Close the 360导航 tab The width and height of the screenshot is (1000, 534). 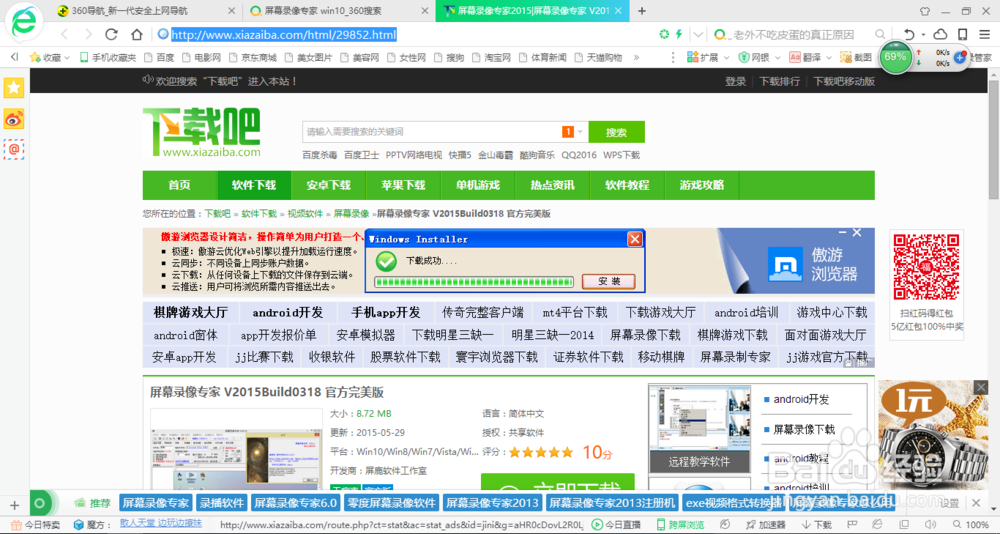pyautogui.click(x=232, y=11)
